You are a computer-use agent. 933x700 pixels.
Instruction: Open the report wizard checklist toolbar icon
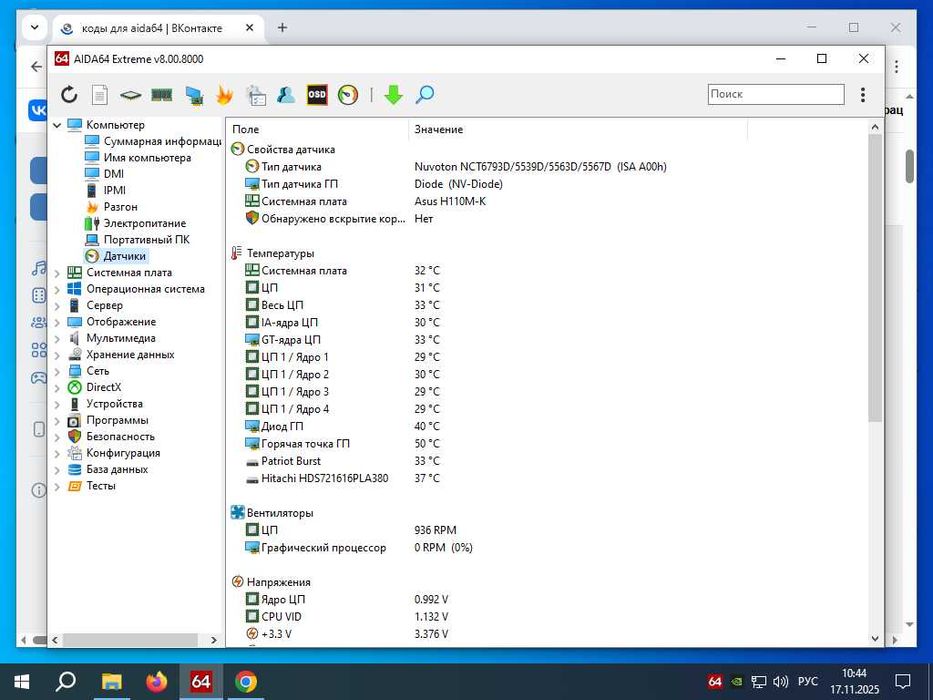click(x=256, y=95)
